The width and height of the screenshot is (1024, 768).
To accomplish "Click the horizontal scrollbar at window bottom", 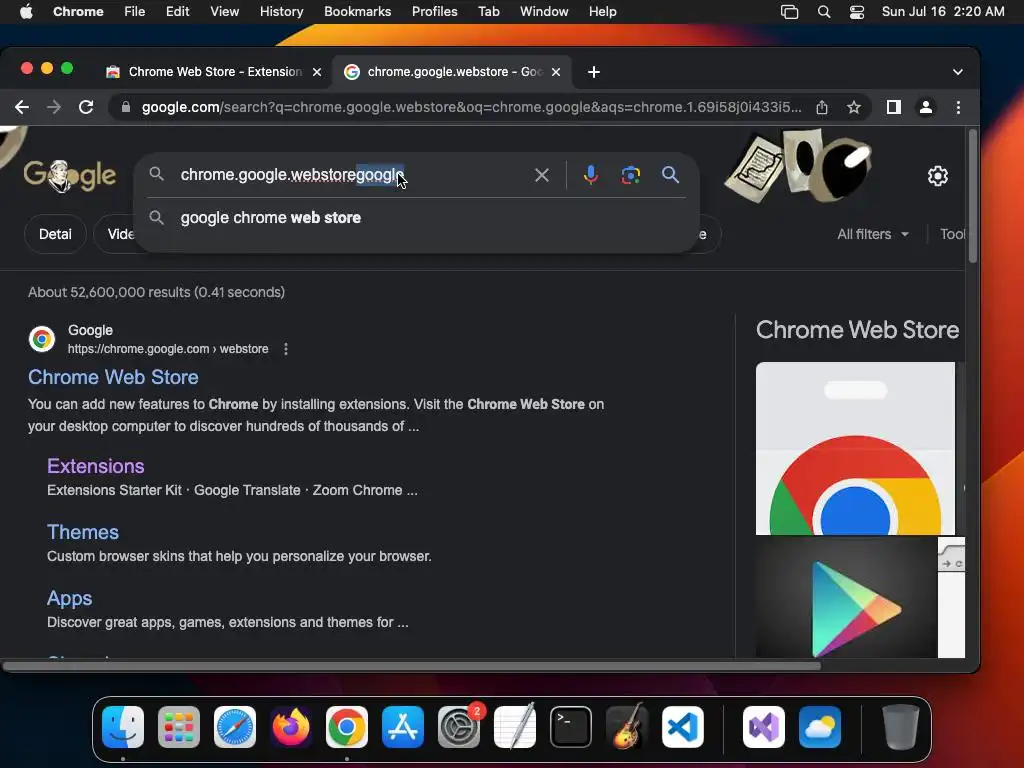I will tap(411, 666).
